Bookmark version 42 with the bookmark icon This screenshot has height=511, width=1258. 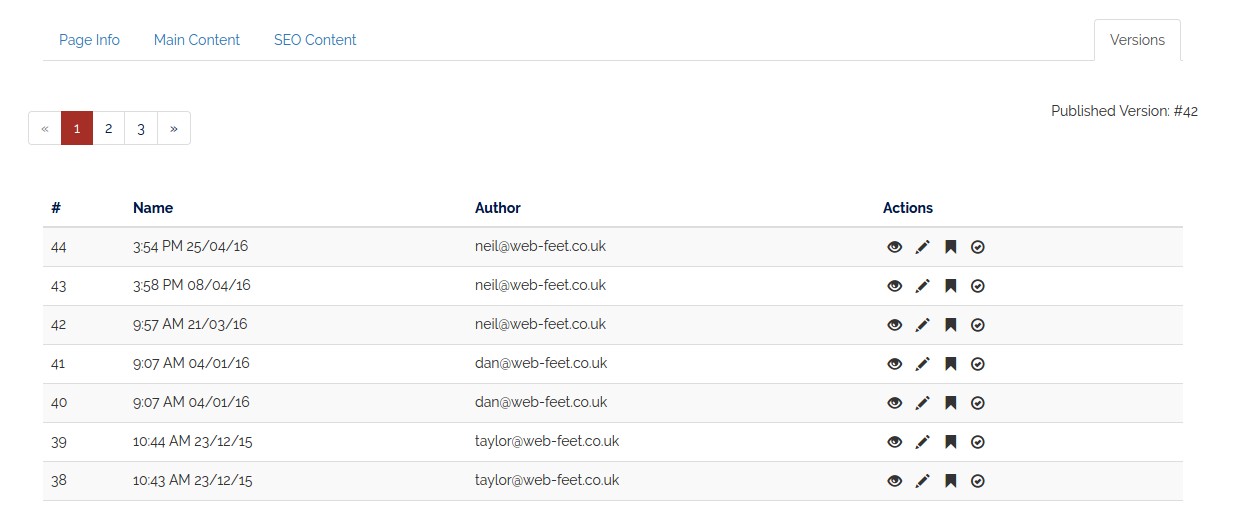951,325
